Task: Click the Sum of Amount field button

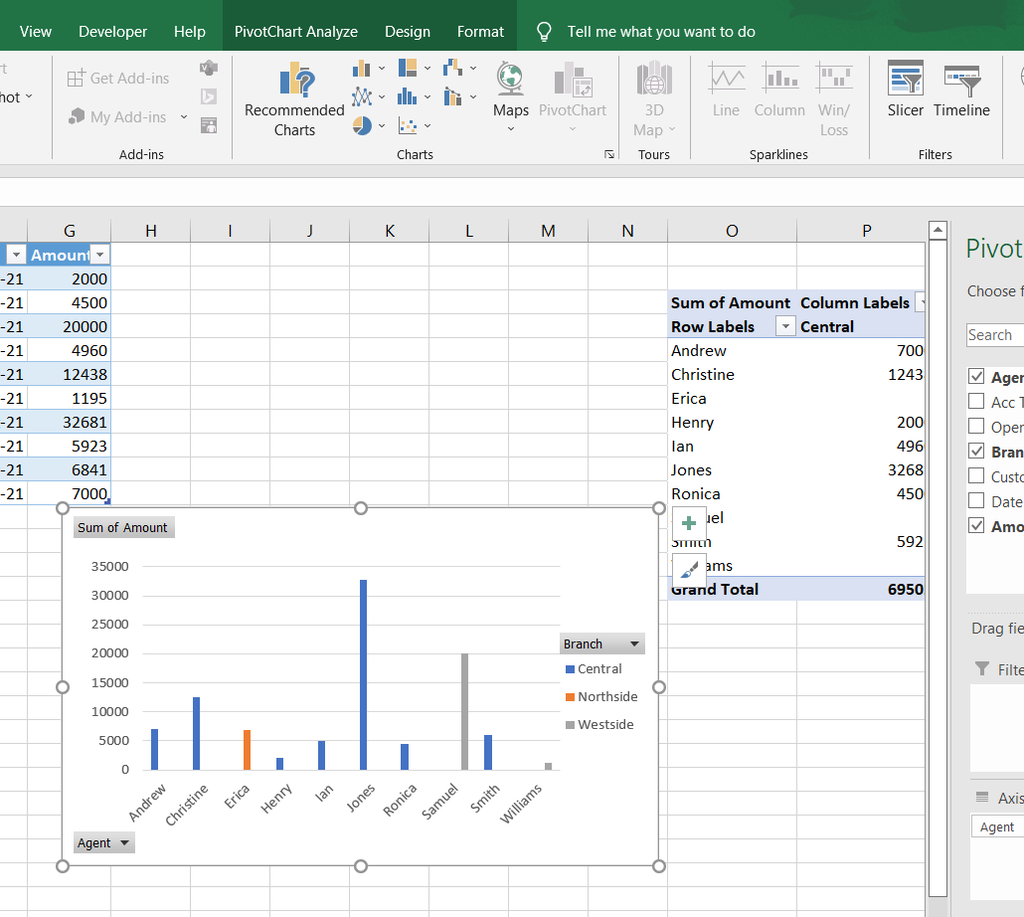Action: [x=123, y=527]
